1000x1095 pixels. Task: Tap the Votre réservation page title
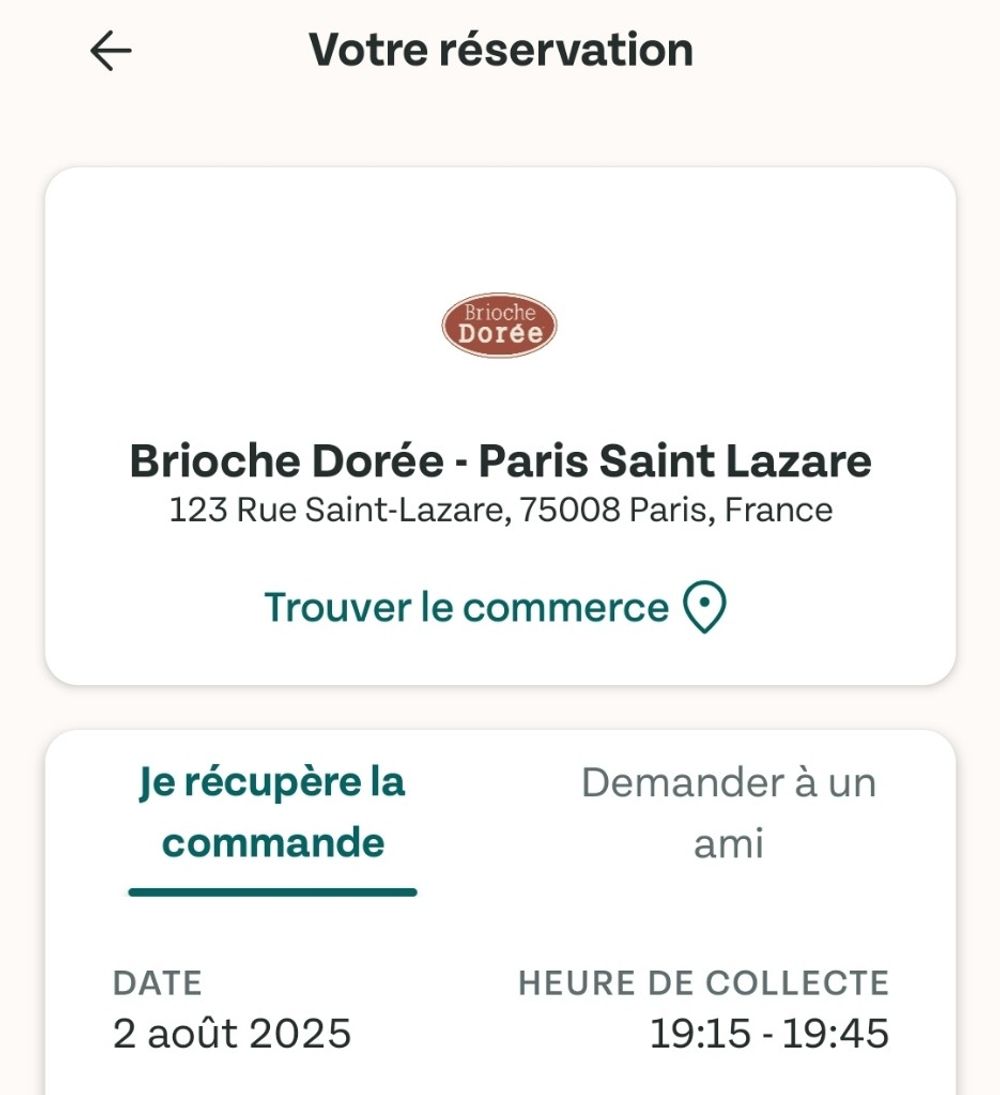[x=501, y=50]
